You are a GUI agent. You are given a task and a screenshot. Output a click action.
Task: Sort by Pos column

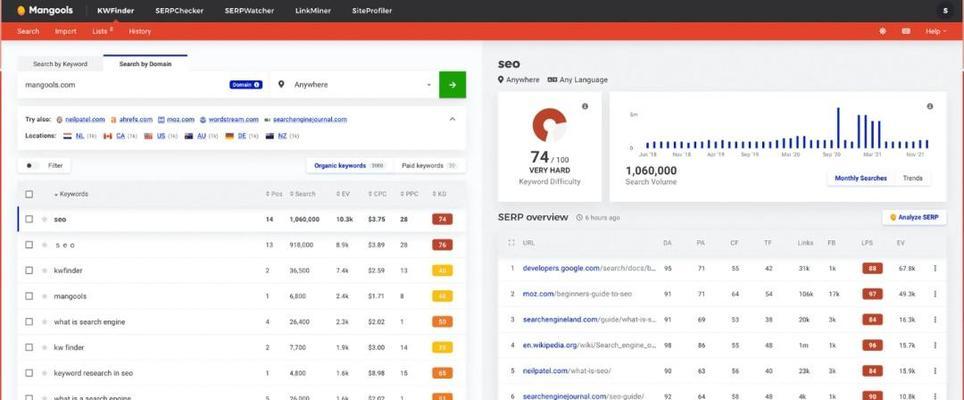pos(274,194)
